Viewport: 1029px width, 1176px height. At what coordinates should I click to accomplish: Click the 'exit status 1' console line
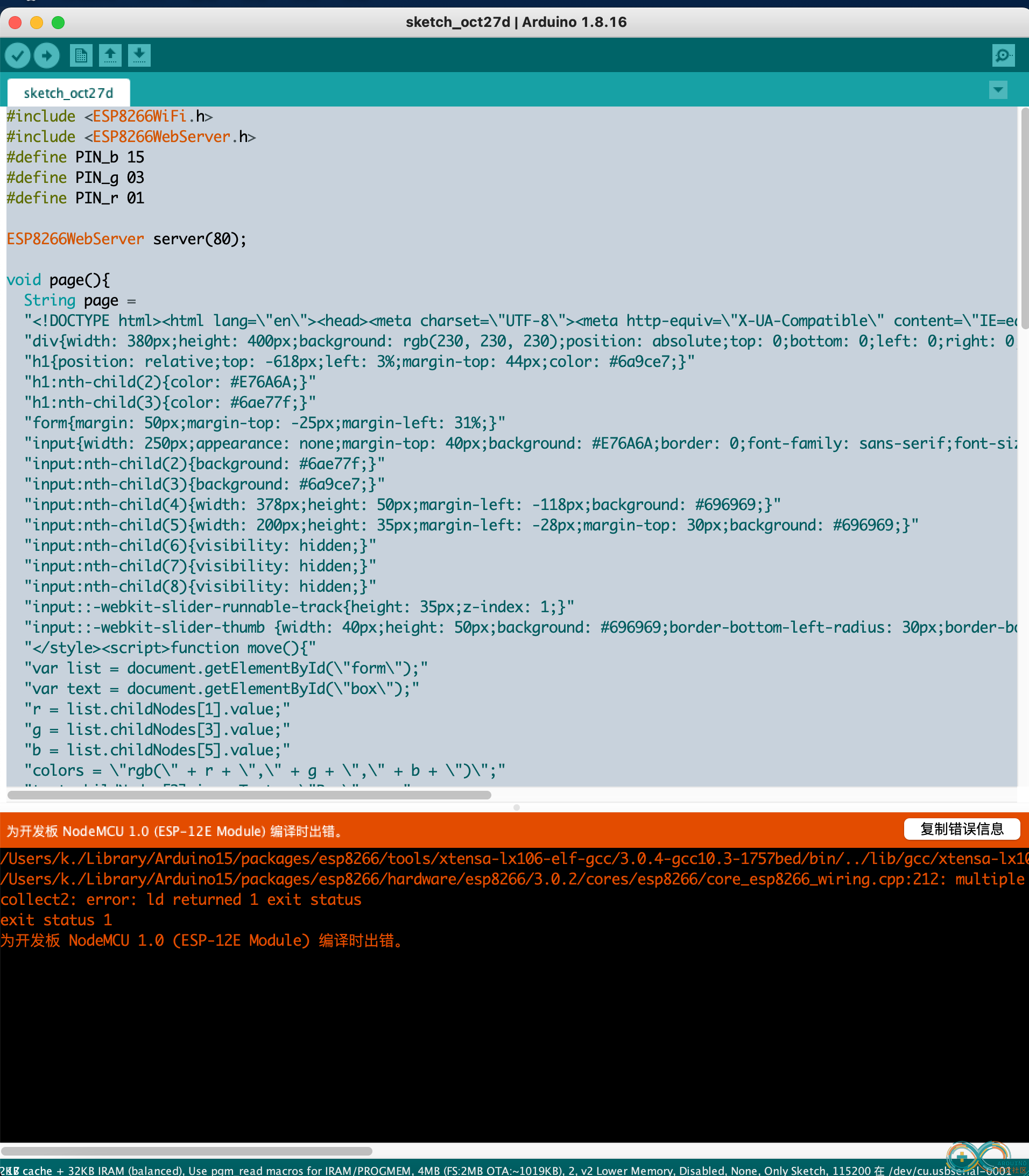click(x=57, y=920)
